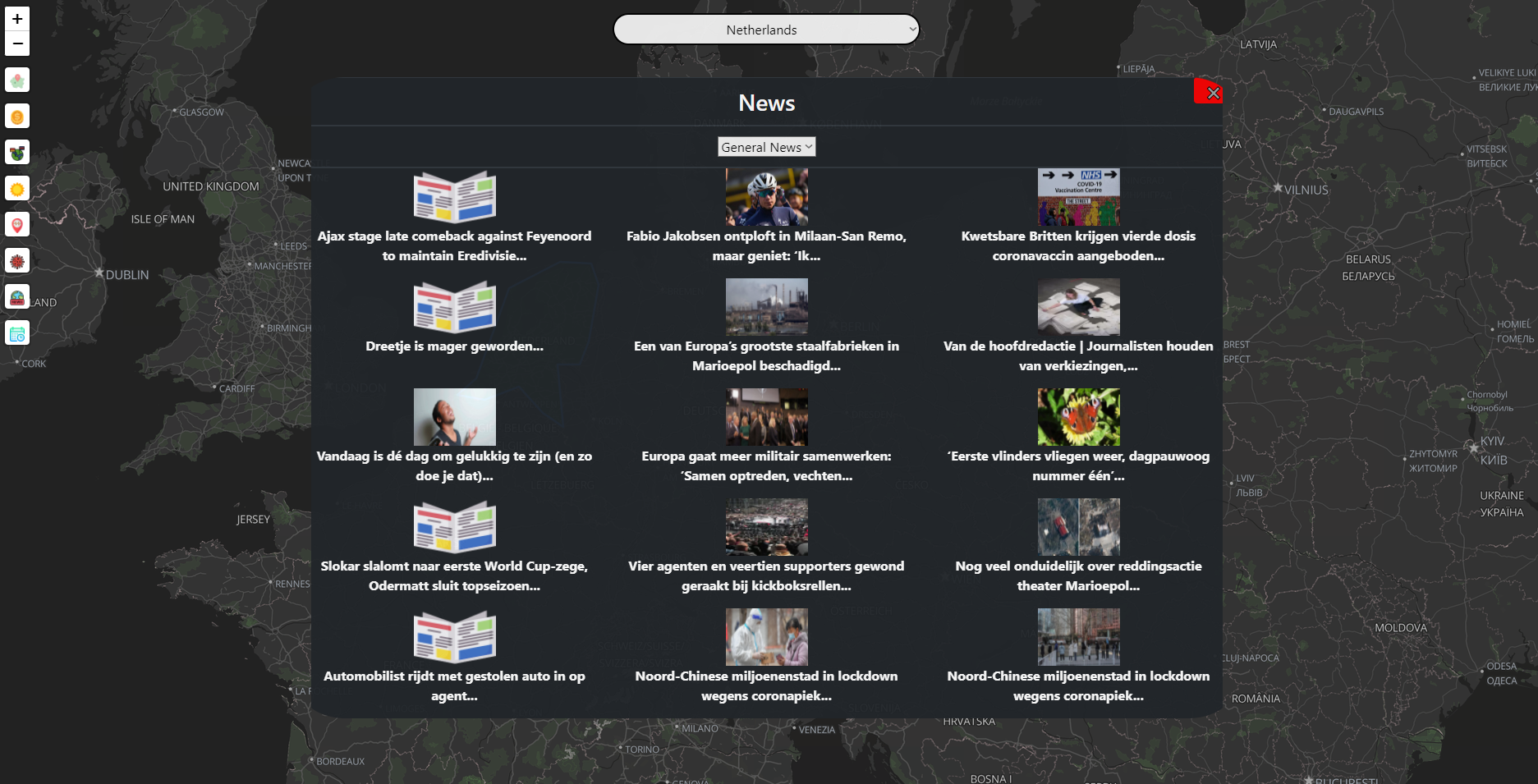Click the globe with flags icon

coord(17,153)
